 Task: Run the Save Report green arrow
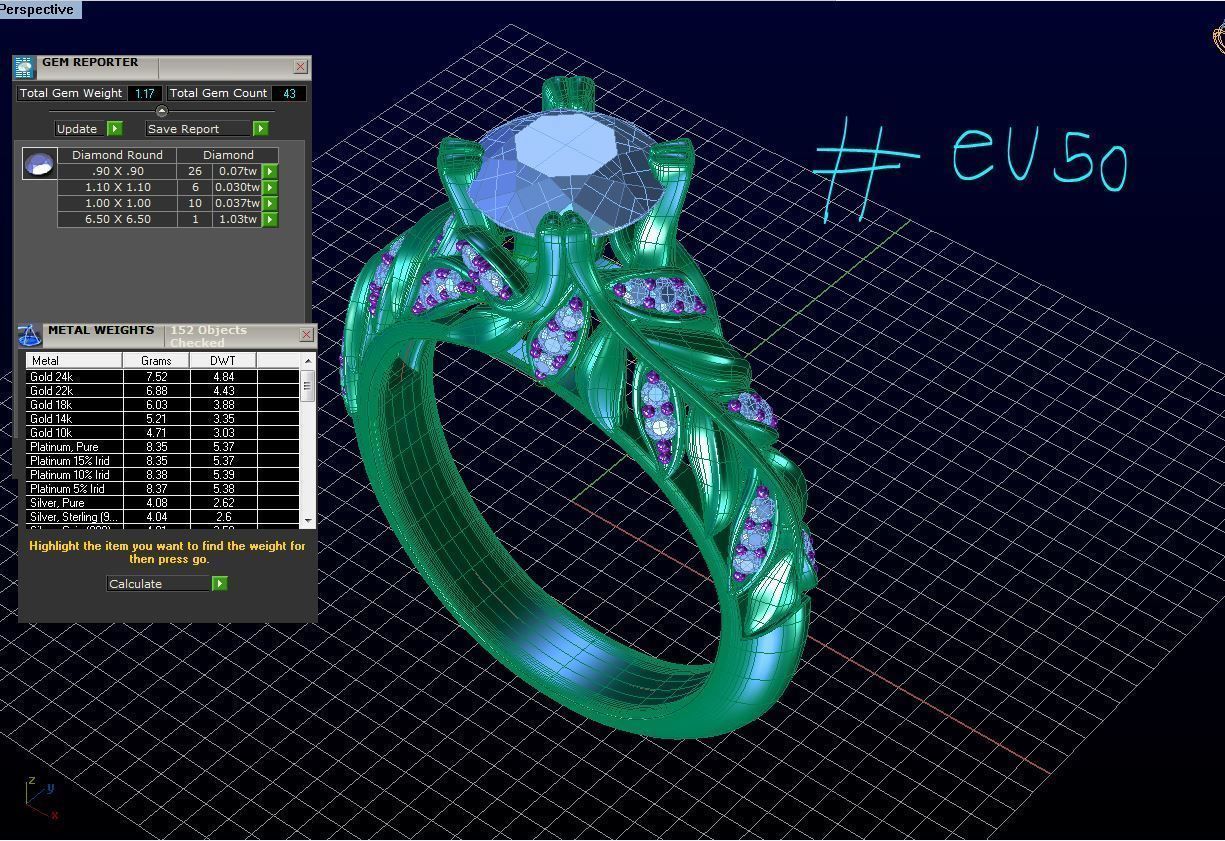[x=260, y=128]
